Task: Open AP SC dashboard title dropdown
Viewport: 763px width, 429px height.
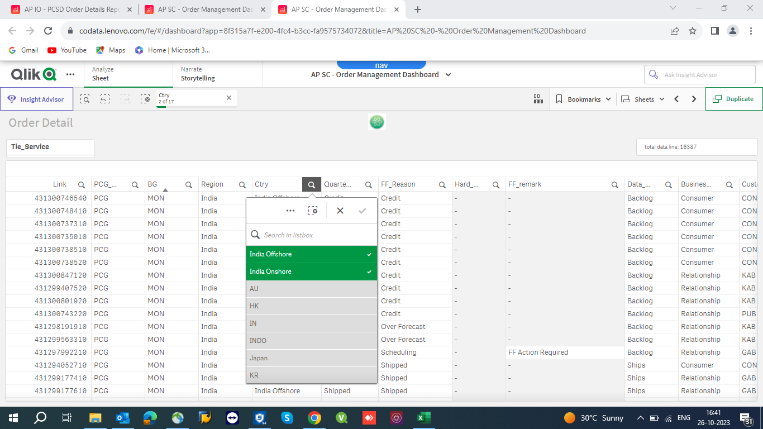Action: click(448, 74)
